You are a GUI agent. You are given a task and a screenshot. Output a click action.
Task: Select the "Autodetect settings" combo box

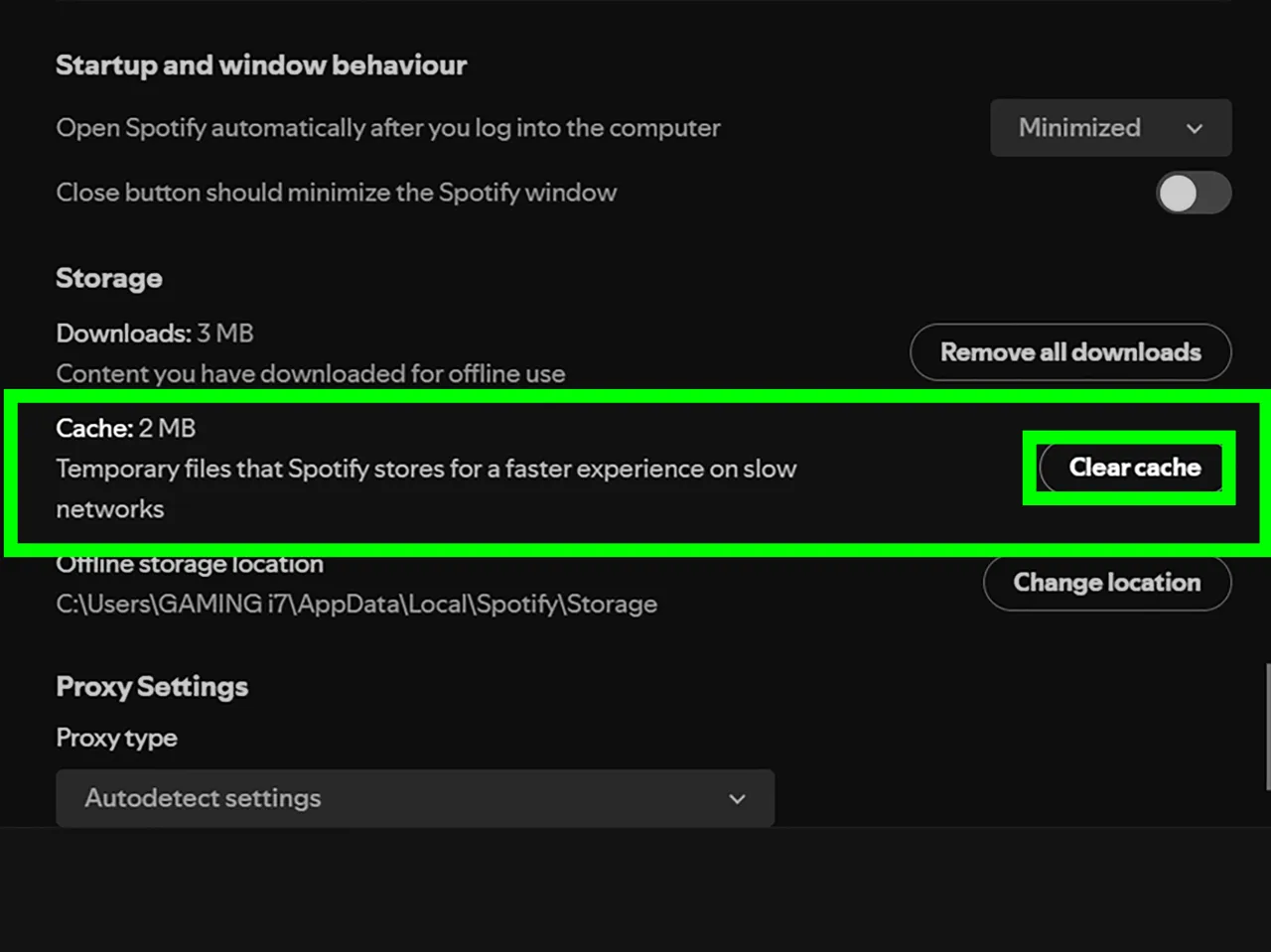tap(415, 798)
